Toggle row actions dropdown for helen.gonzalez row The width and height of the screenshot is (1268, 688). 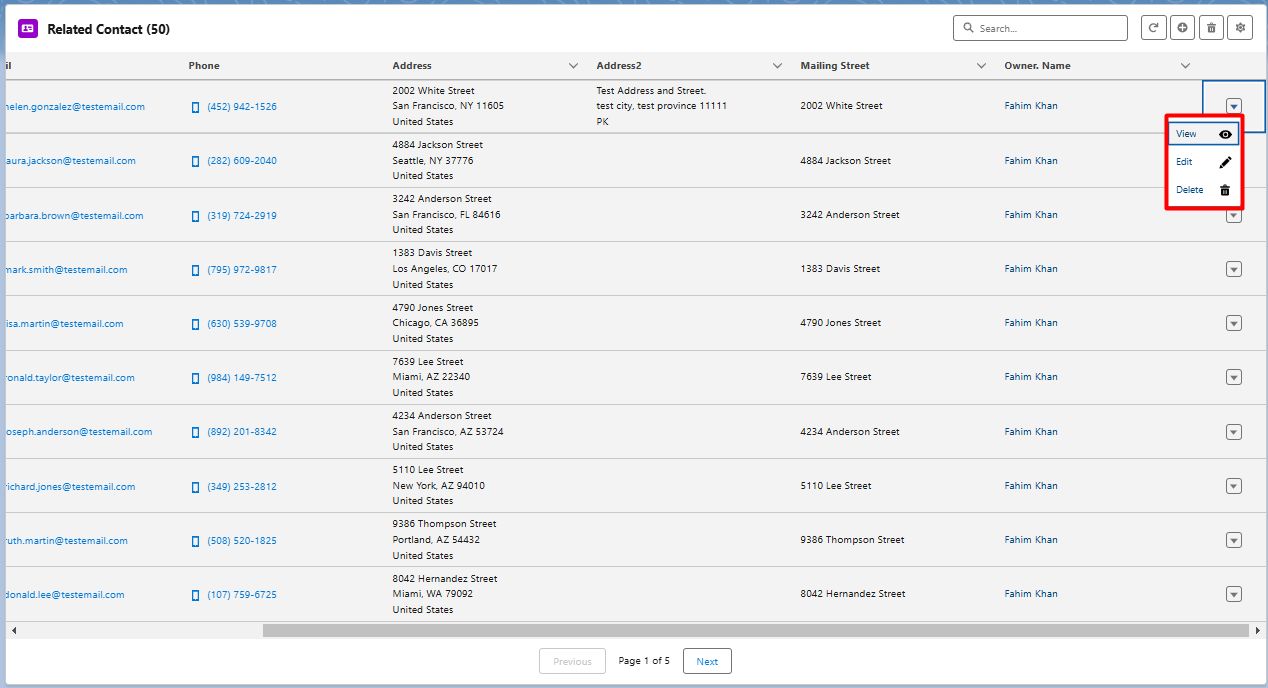tap(1234, 106)
